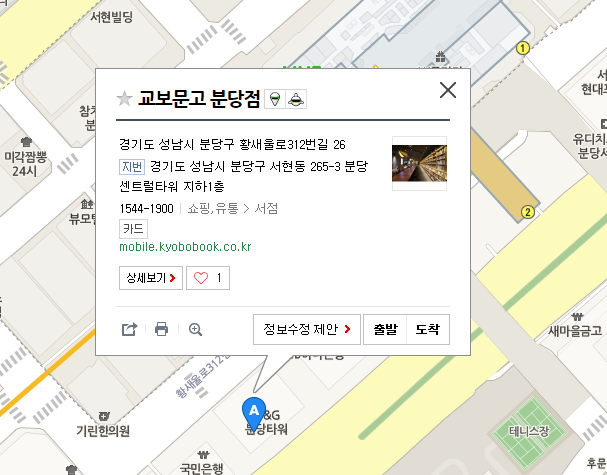Click the aerial view icon beside title
This screenshot has width=607, height=475.
pos(296,99)
